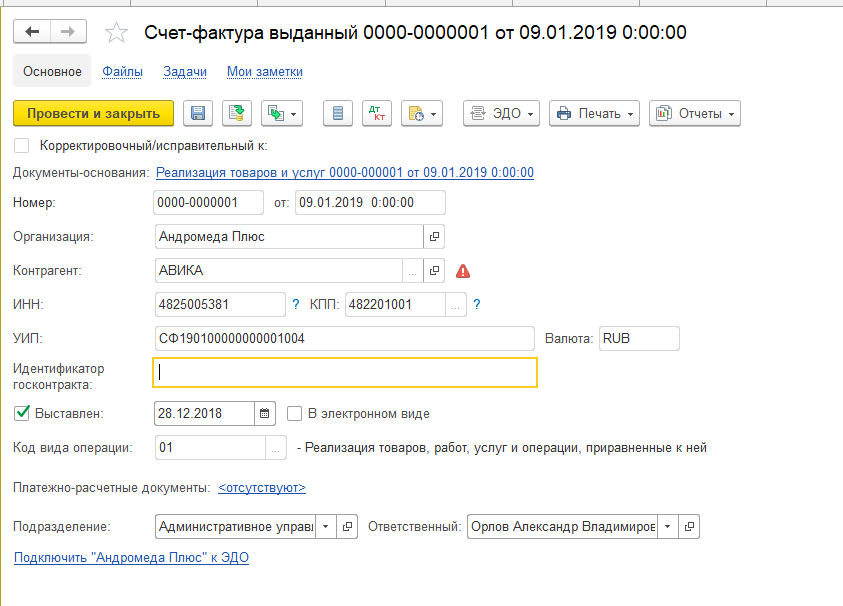The width and height of the screenshot is (843, 606).
Task: Click the document date field 09.01.2019
Action: click(x=370, y=203)
